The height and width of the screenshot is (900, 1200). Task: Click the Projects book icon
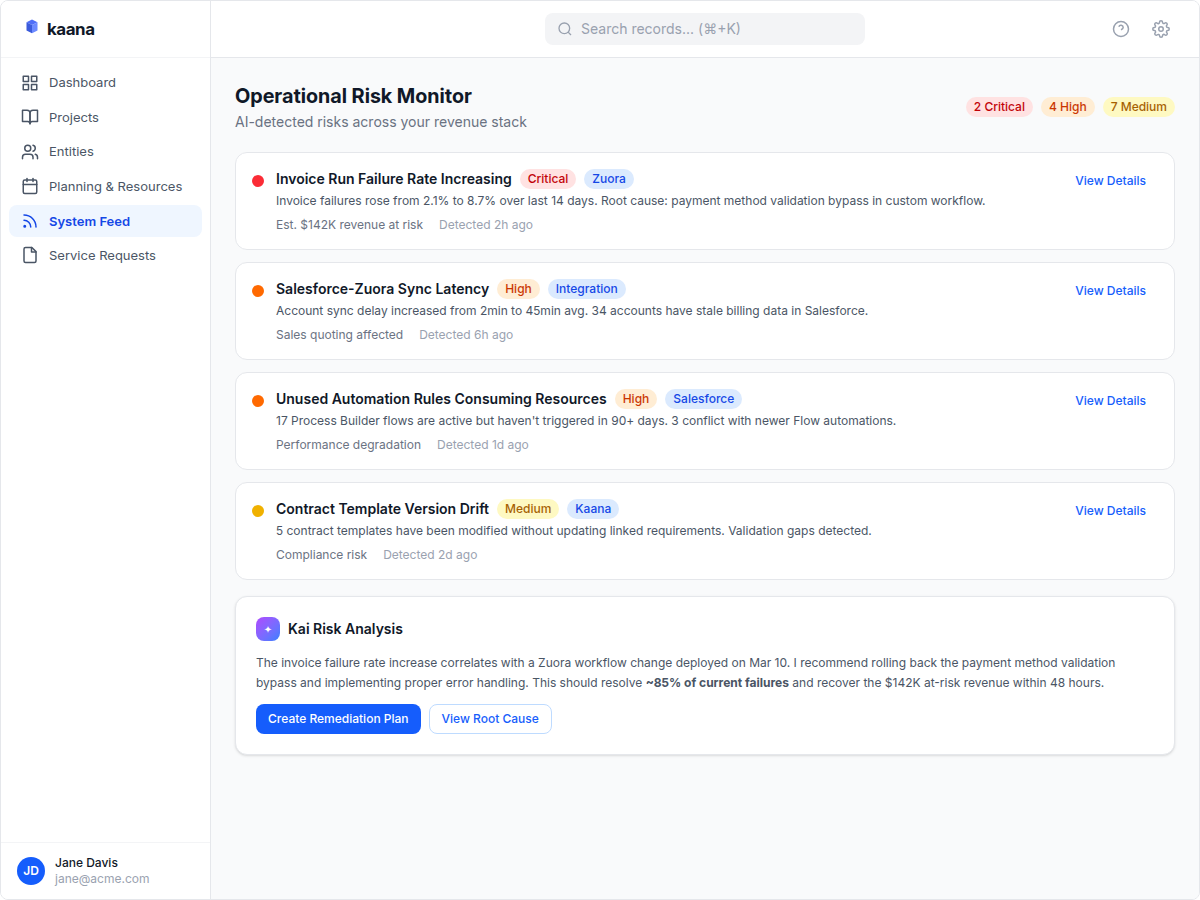click(x=30, y=117)
